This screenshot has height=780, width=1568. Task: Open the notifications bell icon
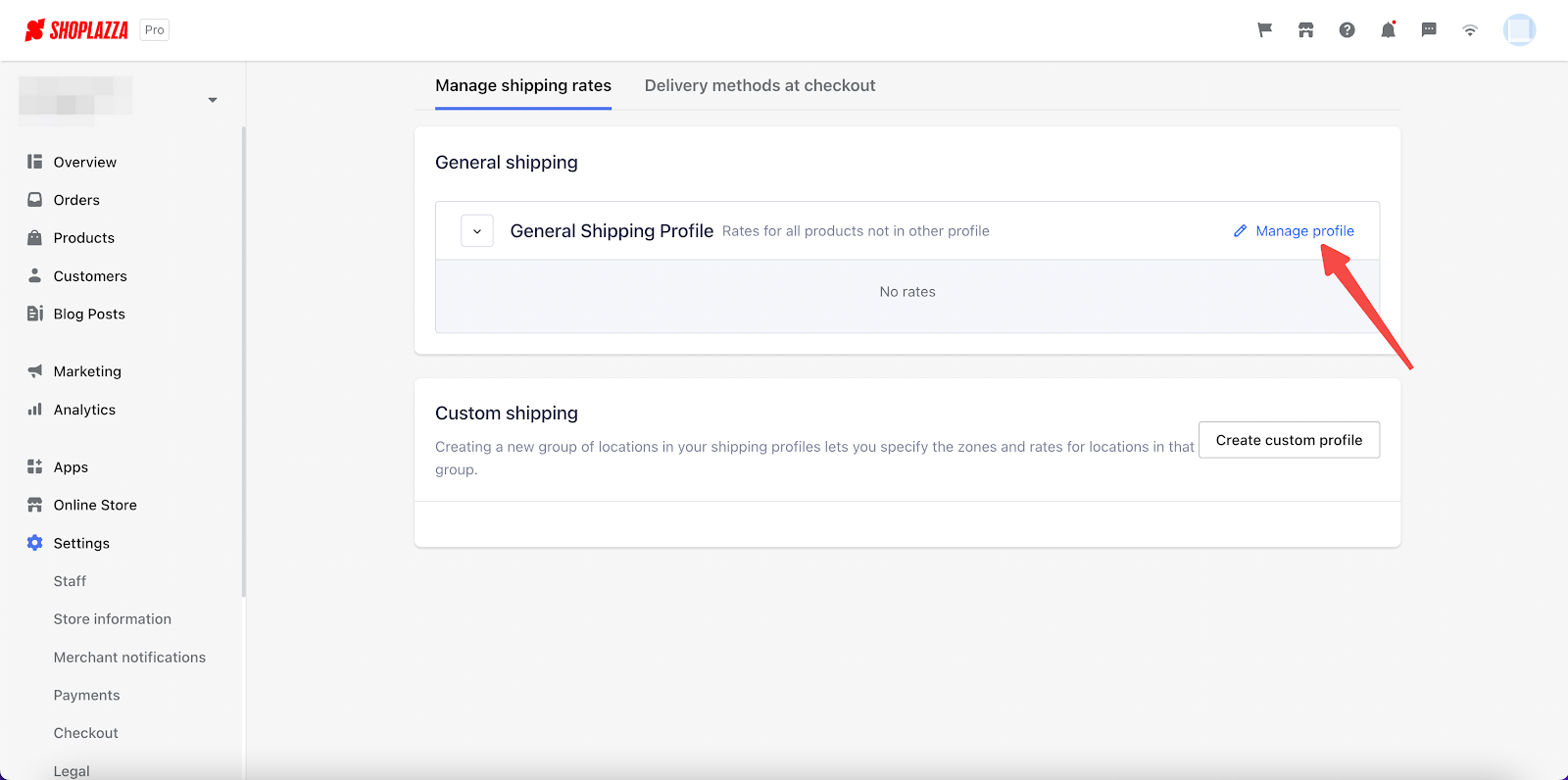point(1389,30)
